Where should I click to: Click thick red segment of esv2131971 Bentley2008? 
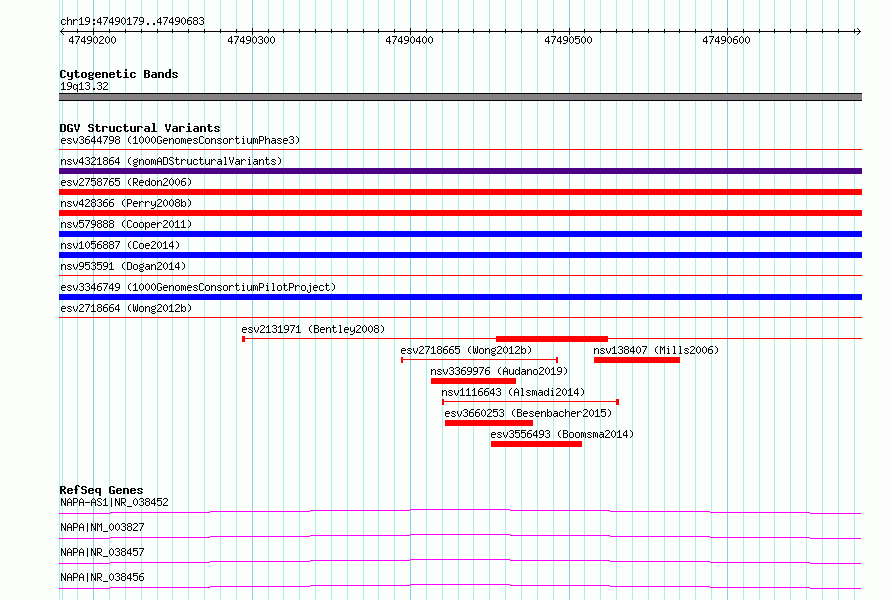click(552, 339)
